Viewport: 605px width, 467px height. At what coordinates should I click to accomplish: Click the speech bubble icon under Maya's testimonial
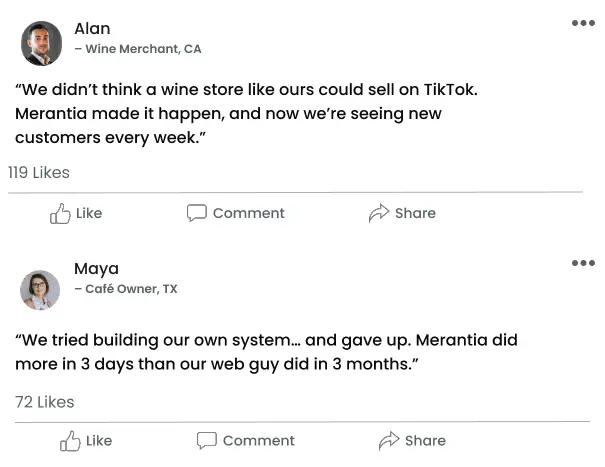pos(207,441)
